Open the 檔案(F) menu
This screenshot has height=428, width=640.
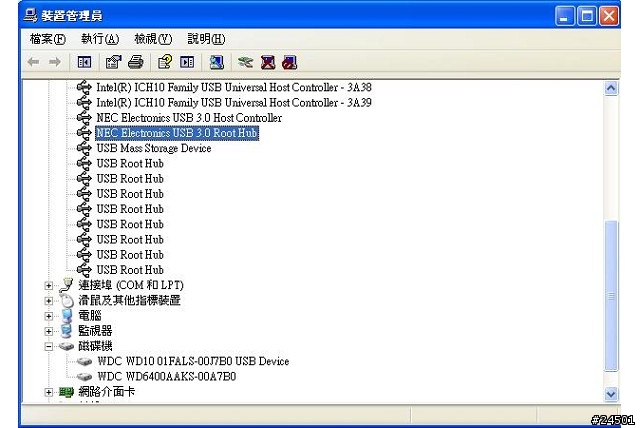pos(47,39)
